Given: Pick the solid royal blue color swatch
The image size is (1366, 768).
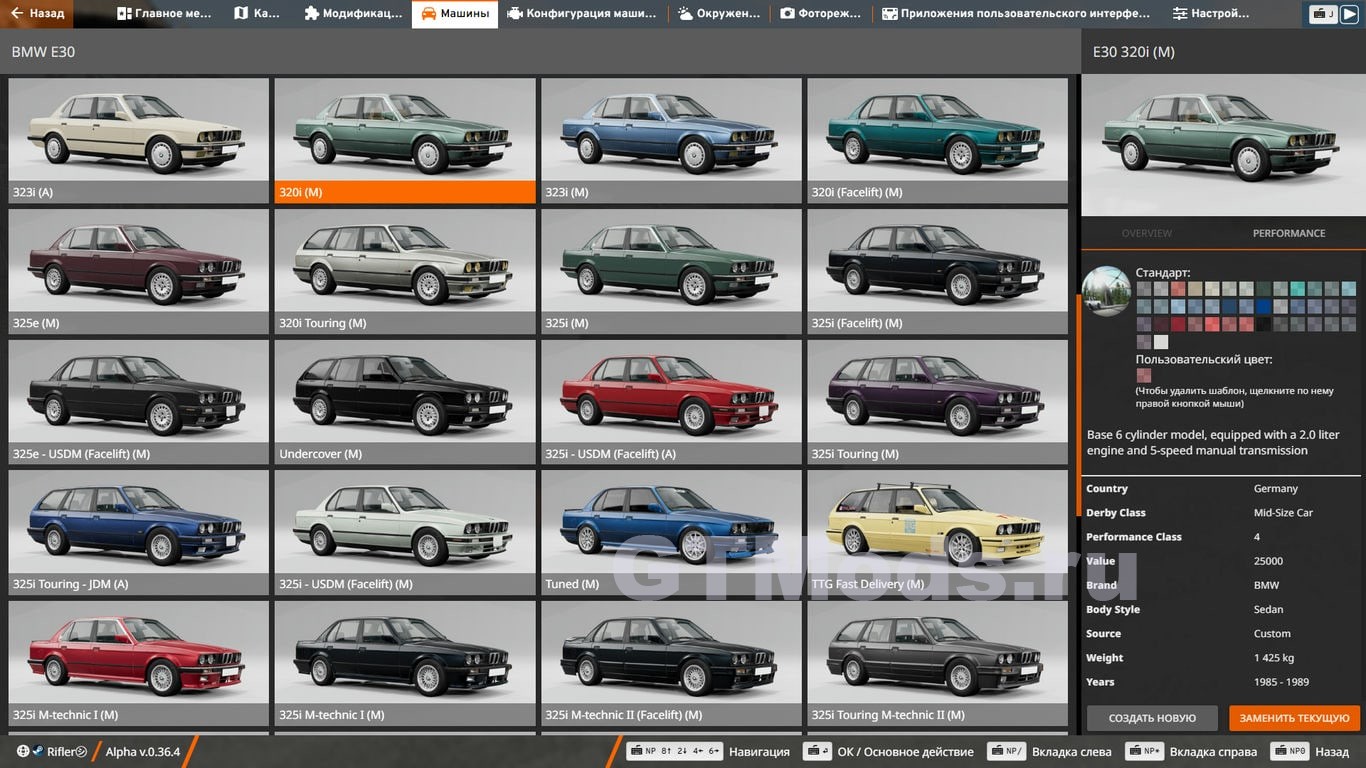Looking at the screenshot, I should [1263, 306].
